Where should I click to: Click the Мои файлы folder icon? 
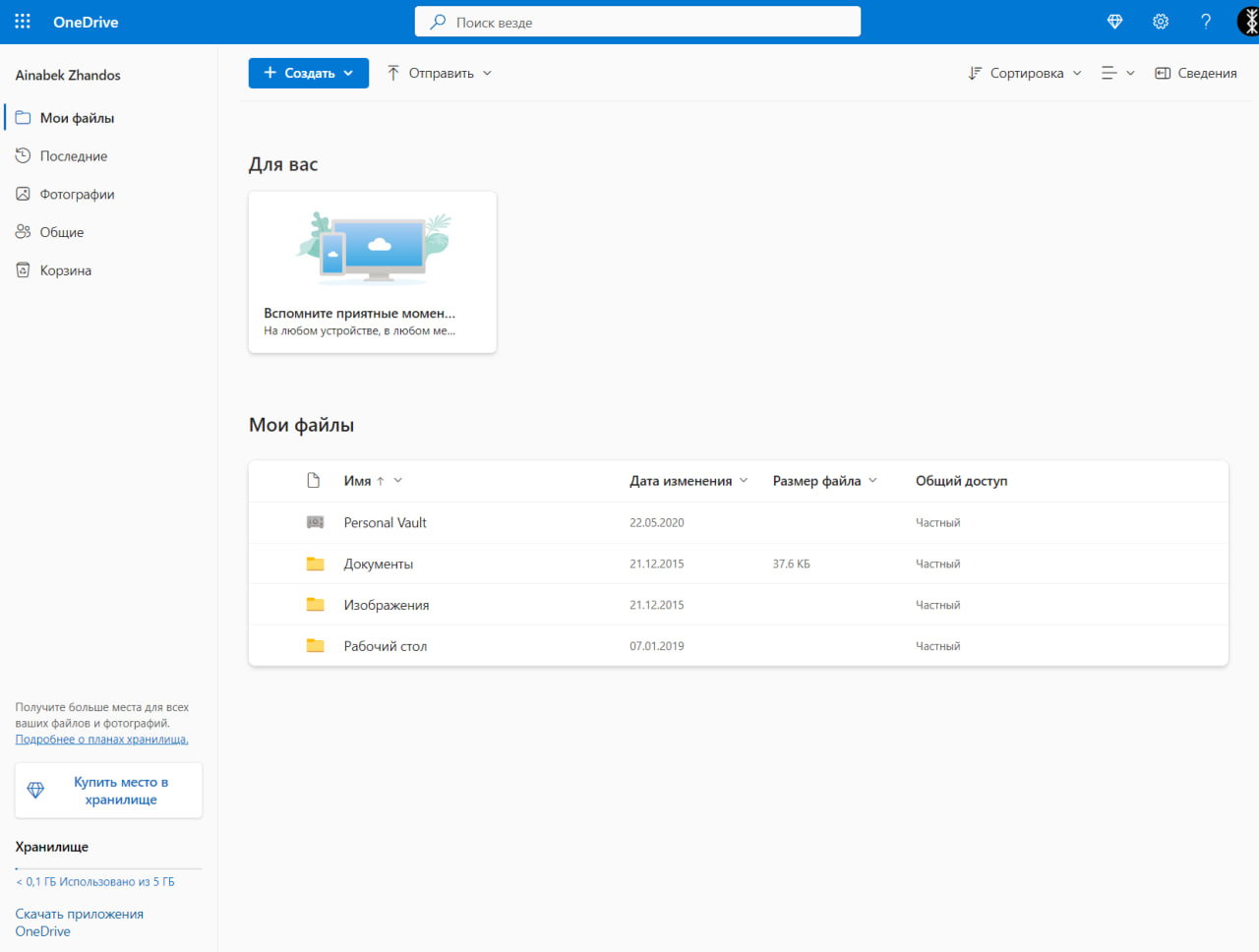(x=23, y=117)
